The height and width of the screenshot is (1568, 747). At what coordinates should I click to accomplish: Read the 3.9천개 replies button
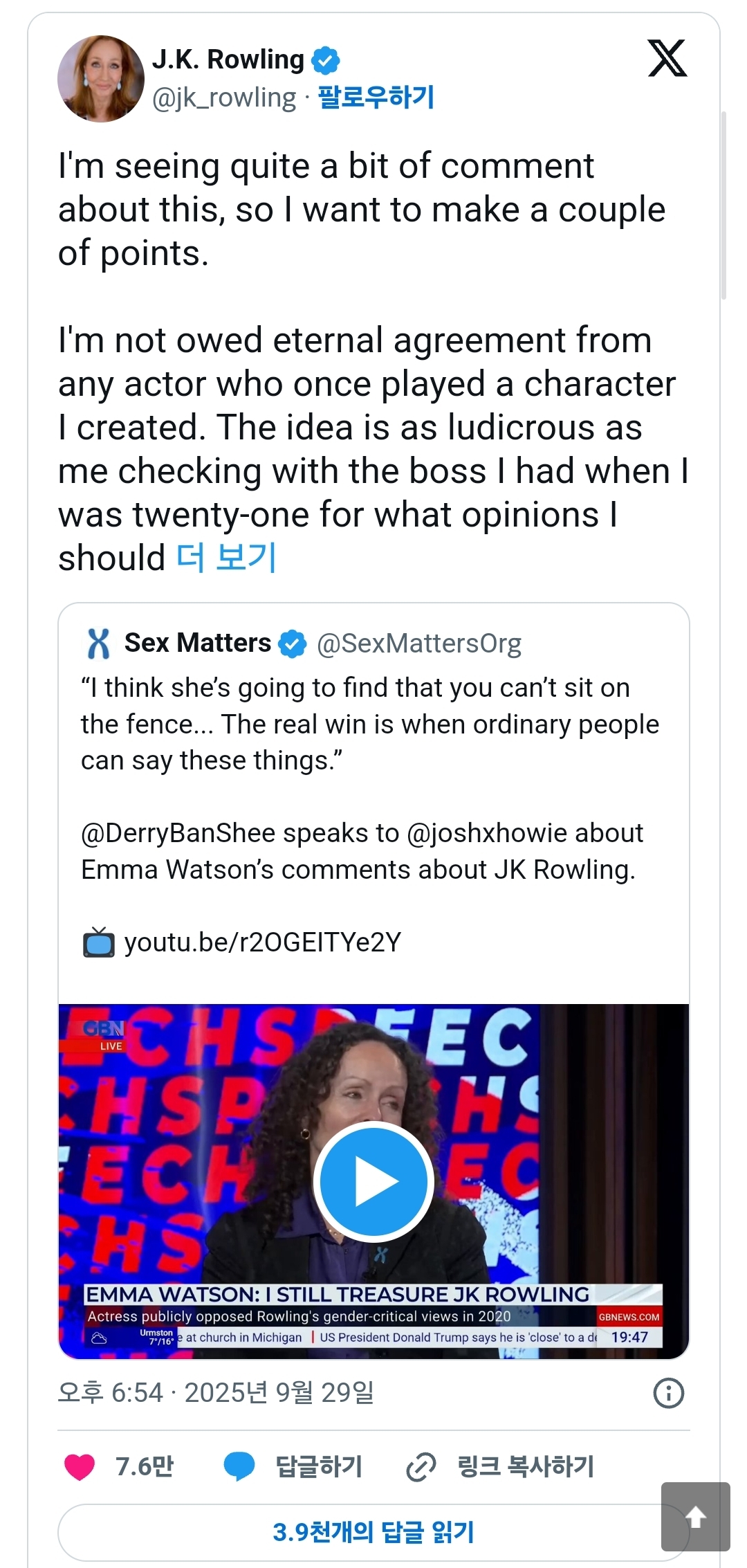[x=373, y=1532]
